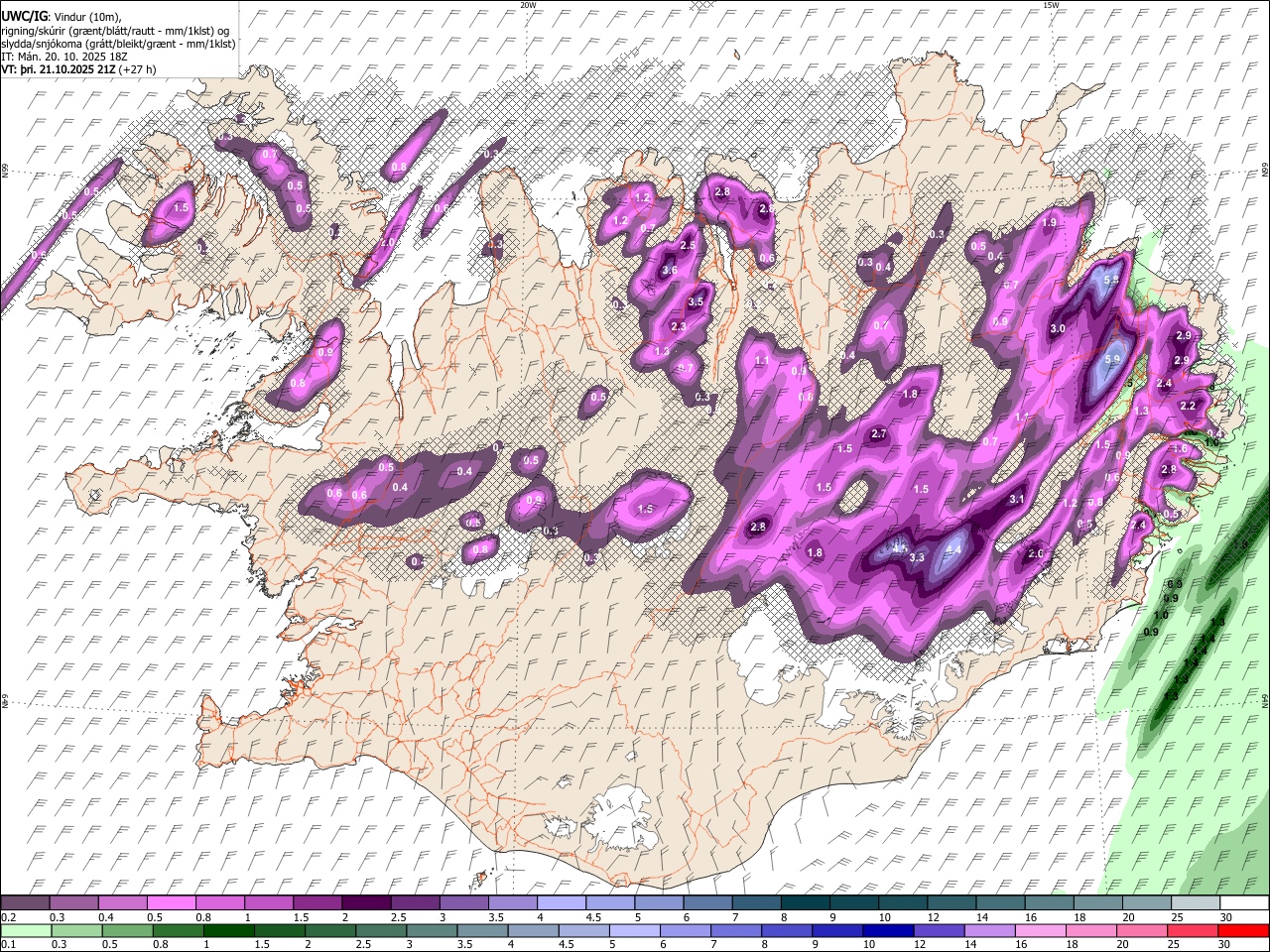
Task: Click the '0.2' label starting the snow scale
Action: point(8,918)
